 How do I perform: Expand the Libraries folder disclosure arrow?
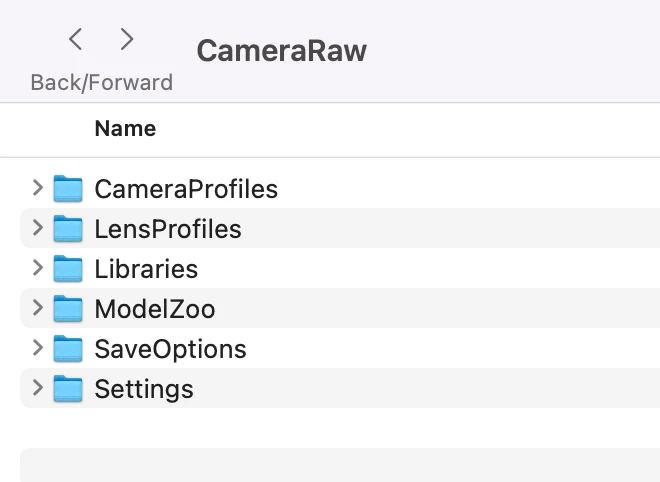pyautogui.click(x=37, y=267)
